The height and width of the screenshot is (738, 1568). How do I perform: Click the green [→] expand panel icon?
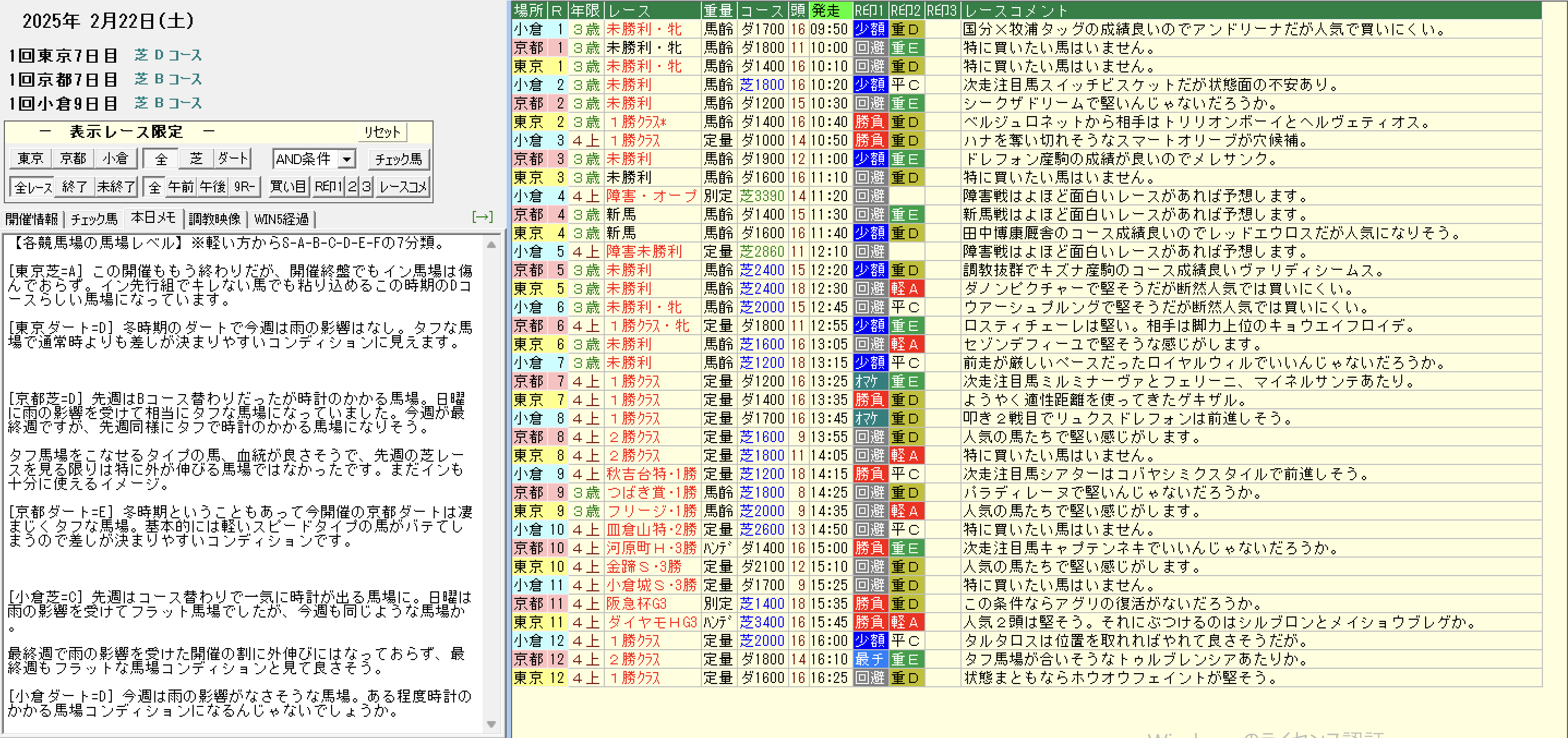tap(482, 216)
